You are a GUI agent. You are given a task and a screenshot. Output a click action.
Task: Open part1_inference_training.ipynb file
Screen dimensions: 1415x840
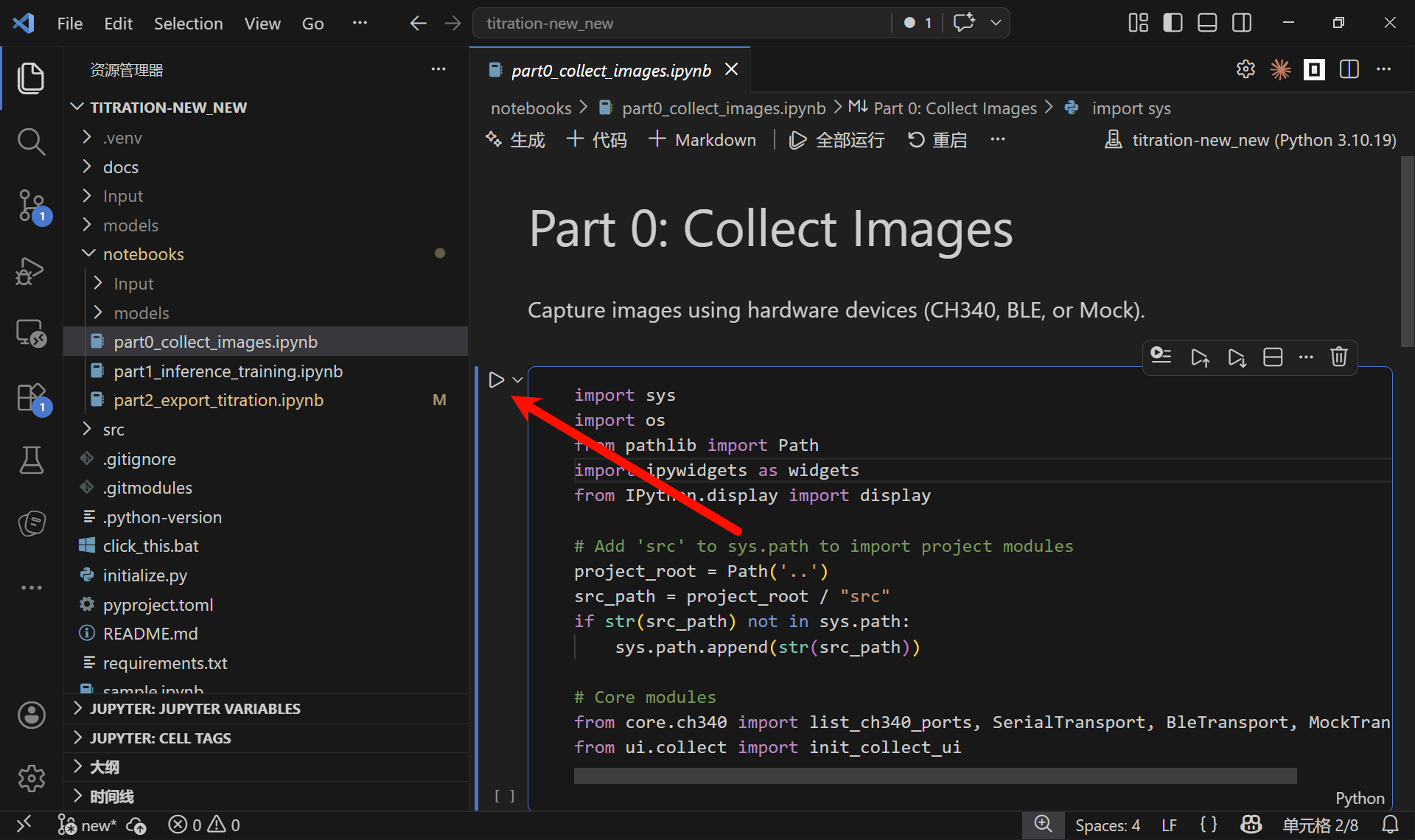click(265, 371)
